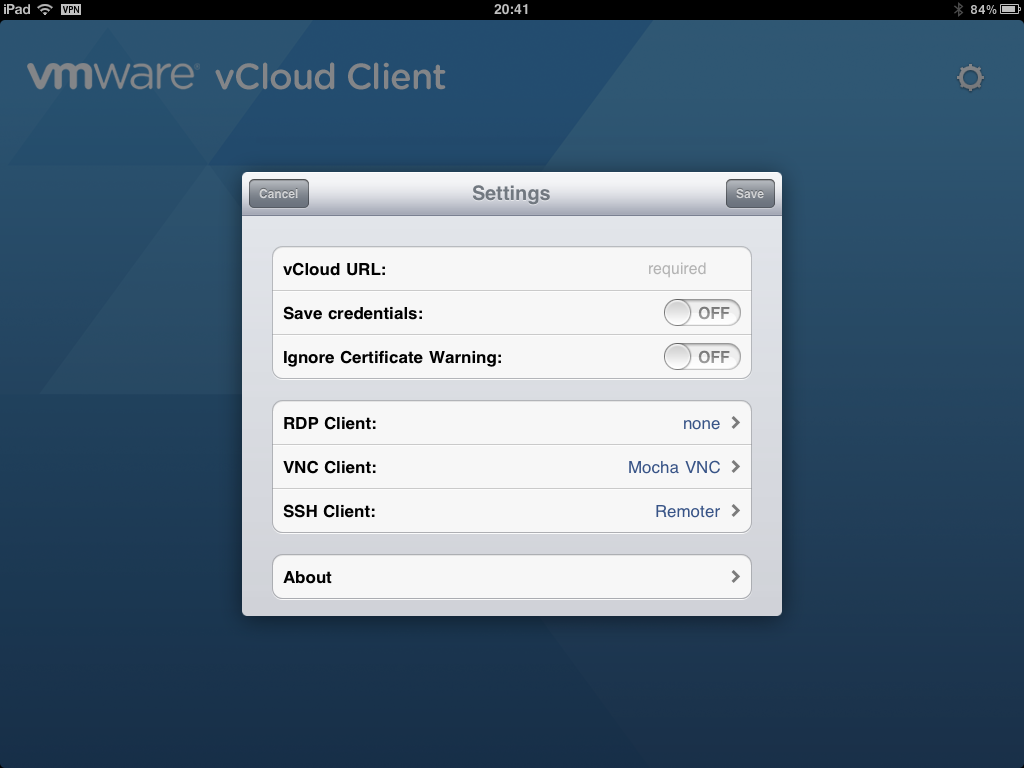Screen dimensions: 1024x768
Task: Open the About row
Action: click(512, 577)
